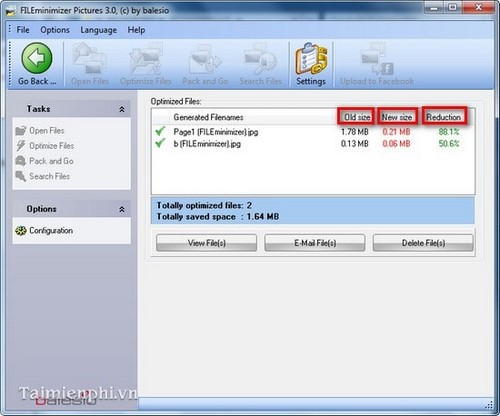
Task: Click the 88.1% reduction value
Action: tap(449, 132)
